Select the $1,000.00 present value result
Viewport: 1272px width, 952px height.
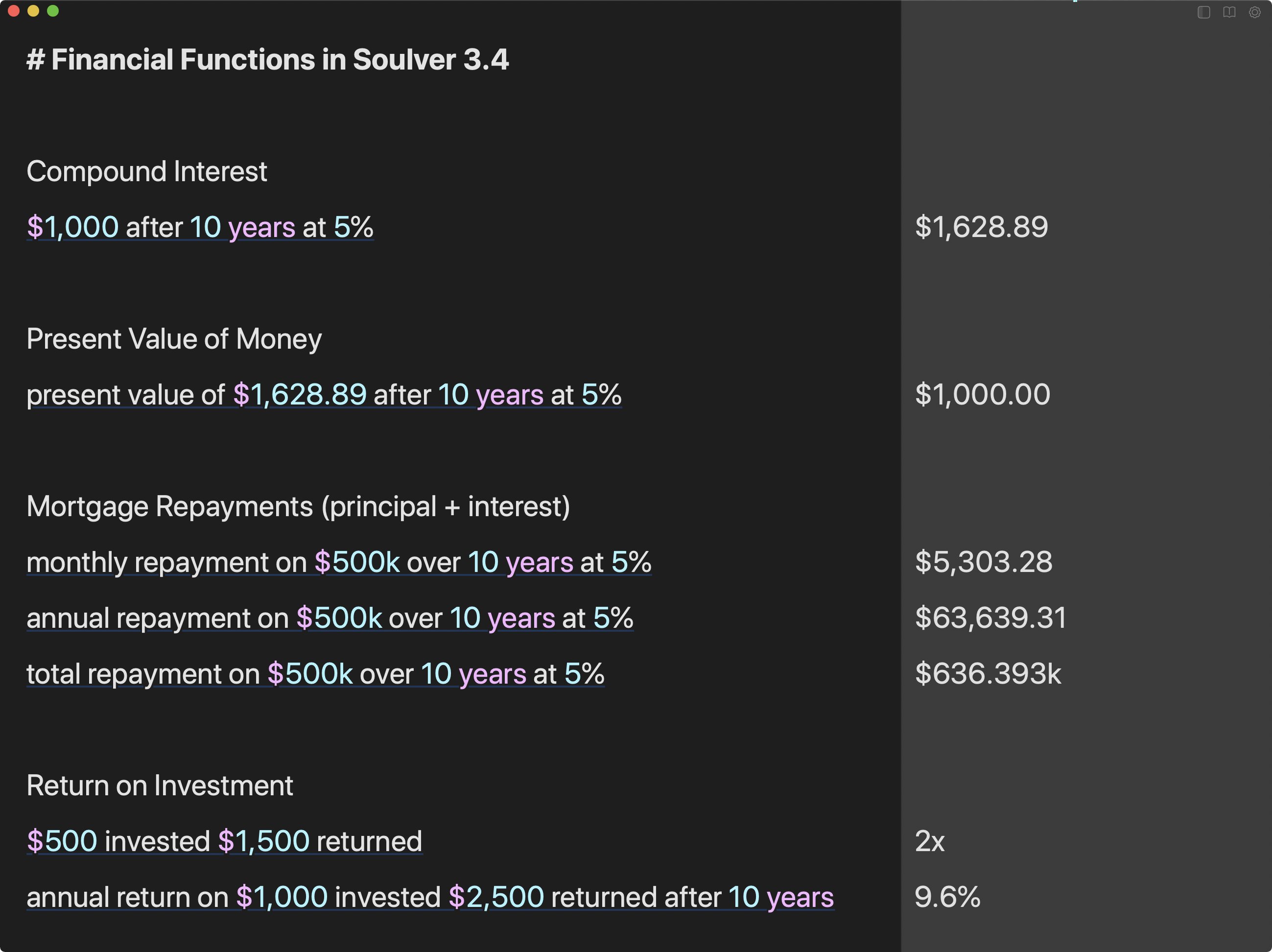[x=983, y=395]
